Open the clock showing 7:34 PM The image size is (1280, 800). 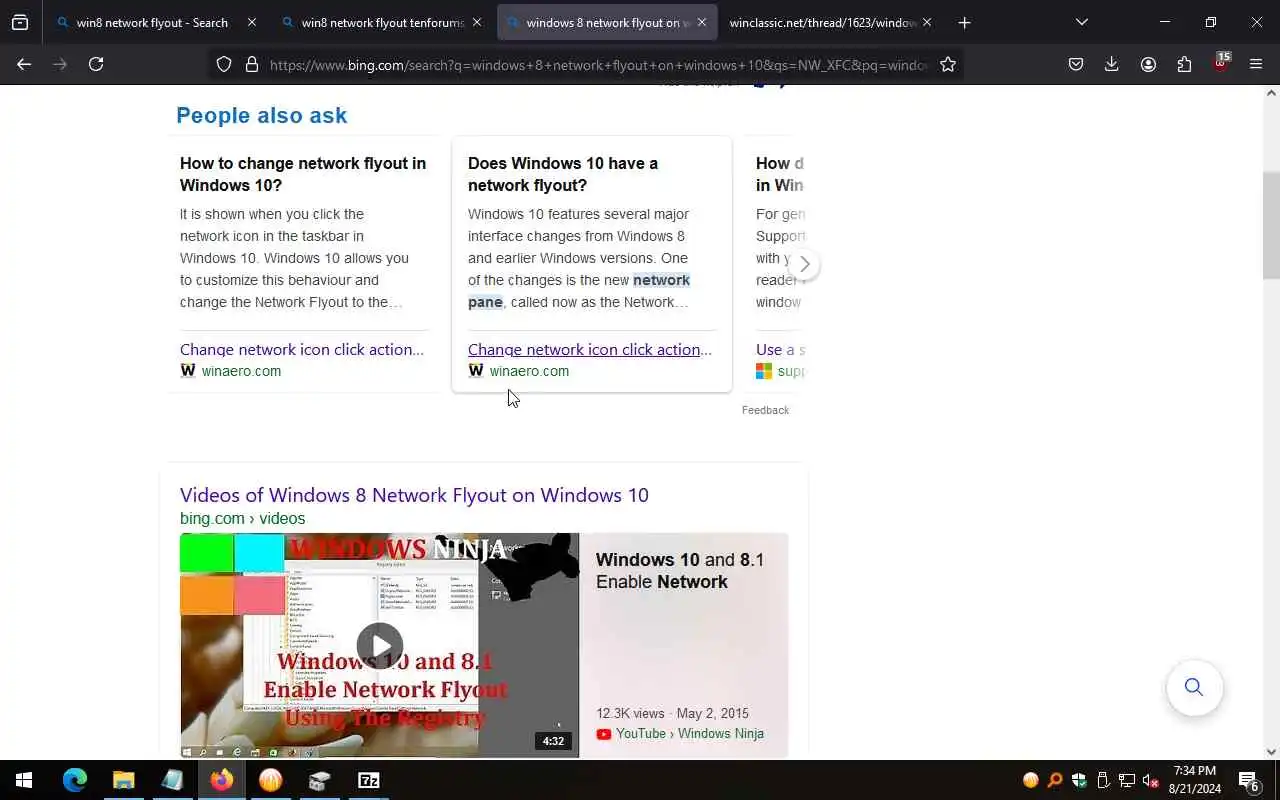[x=1196, y=780]
